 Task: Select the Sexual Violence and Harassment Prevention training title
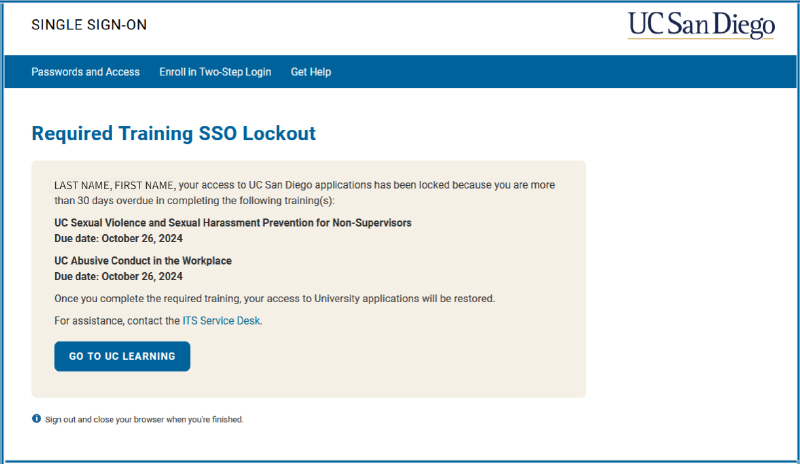(x=233, y=223)
